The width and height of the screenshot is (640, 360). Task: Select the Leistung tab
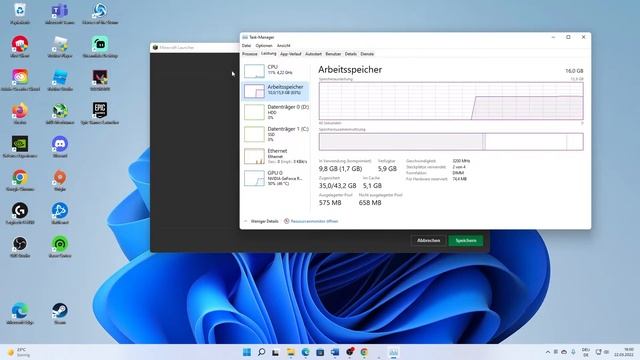[269, 53]
